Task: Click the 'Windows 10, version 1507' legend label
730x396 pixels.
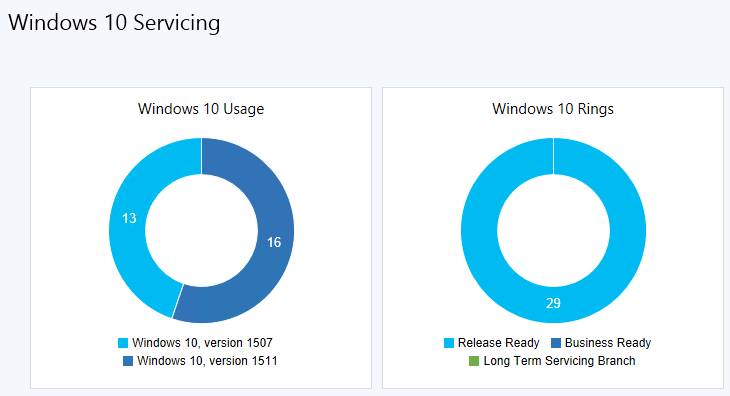Action: (203, 343)
